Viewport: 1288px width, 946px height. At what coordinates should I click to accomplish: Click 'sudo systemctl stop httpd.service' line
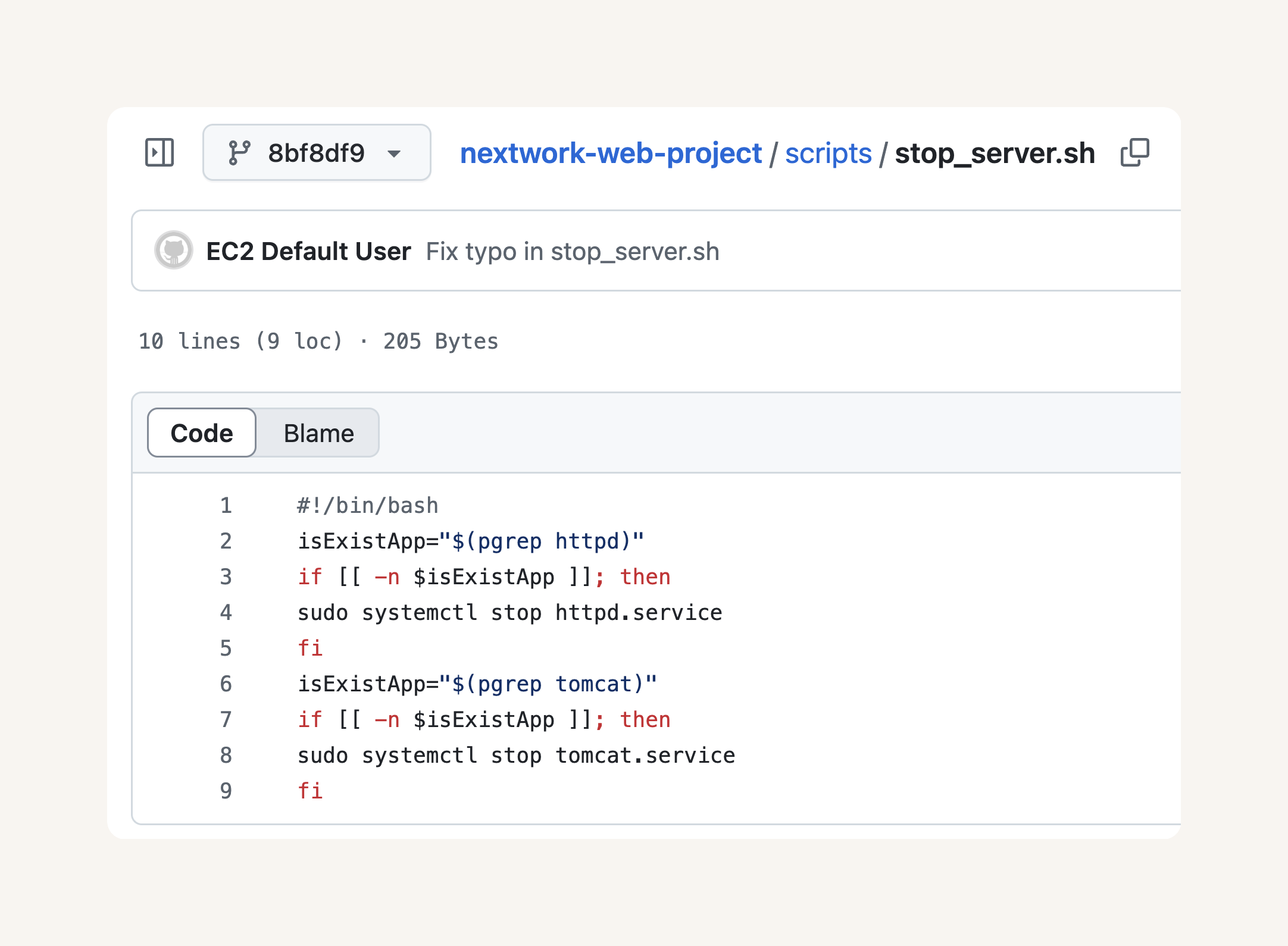tap(510, 612)
